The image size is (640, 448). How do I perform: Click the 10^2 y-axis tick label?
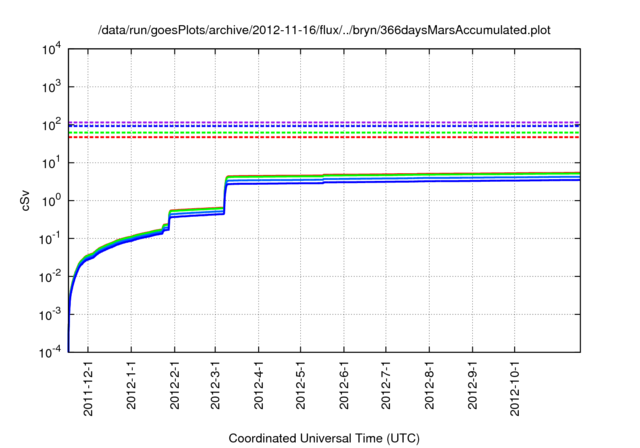52,124
